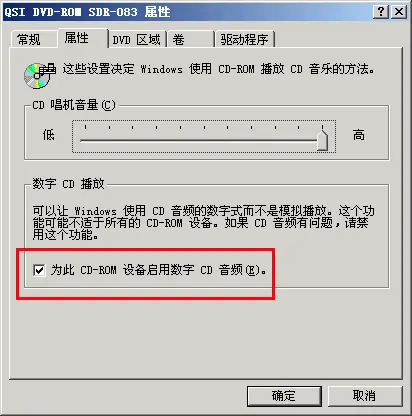Switch to the 常规 tab

point(29,40)
